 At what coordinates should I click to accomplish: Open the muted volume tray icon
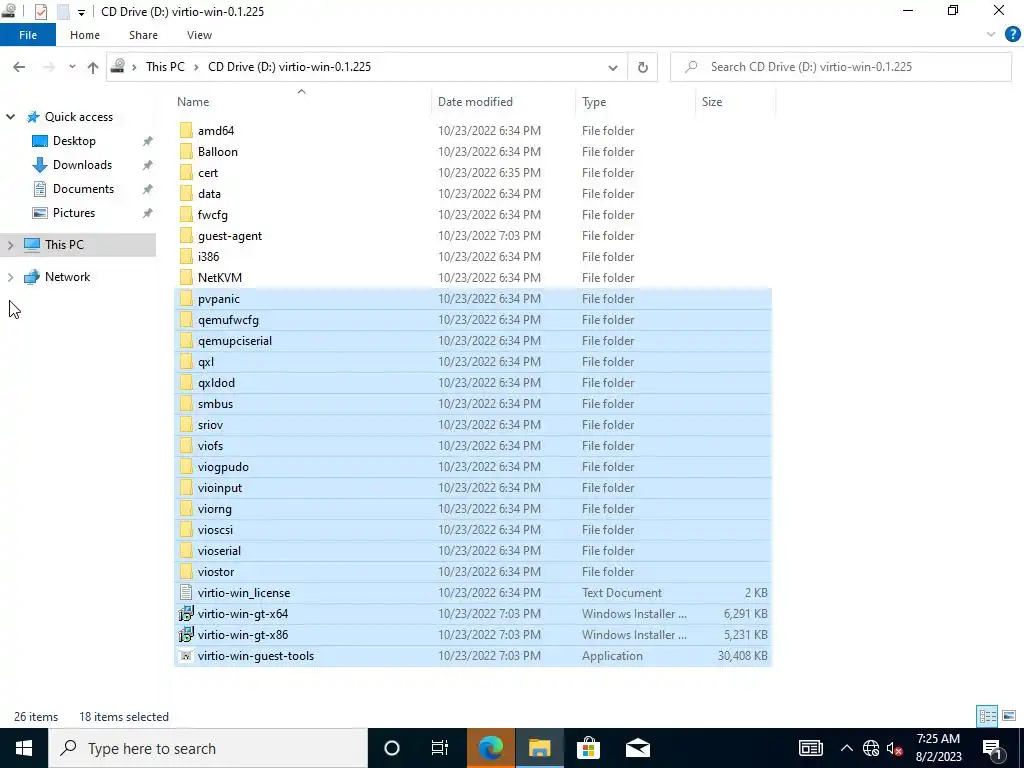click(x=894, y=748)
